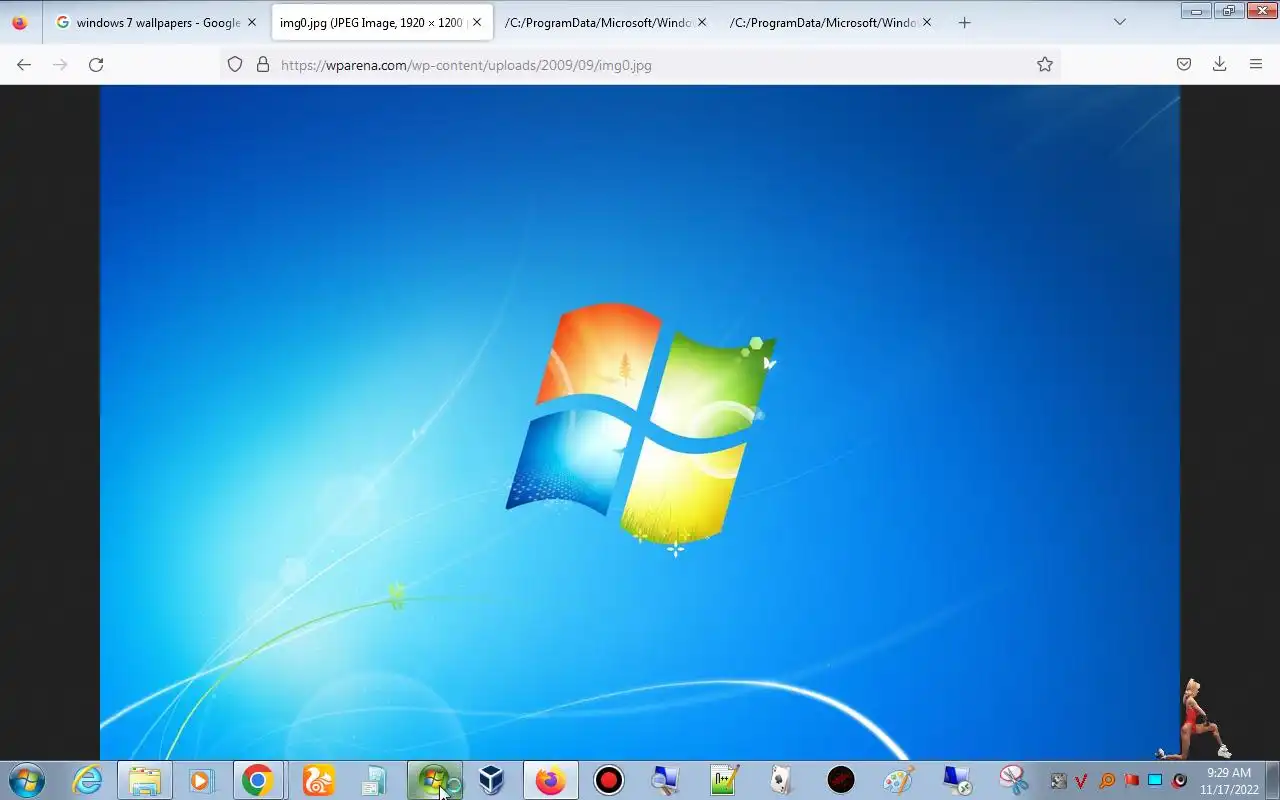1280x800 pixels.
Task: Reload the page with the refresh button
Action: coord(96,64)
